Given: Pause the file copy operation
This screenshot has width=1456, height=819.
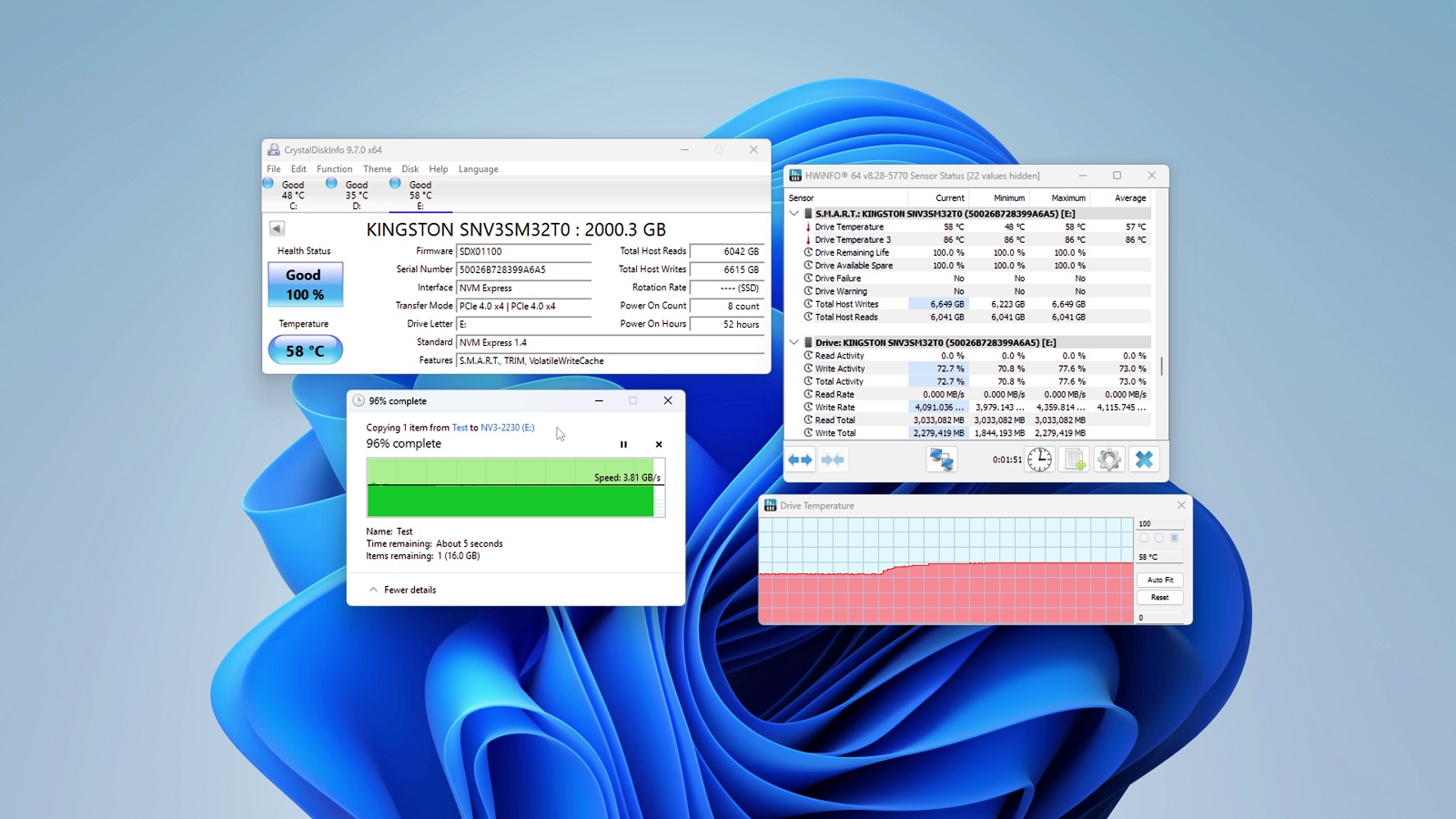Looking at the screenshot, I should point(623,445).
